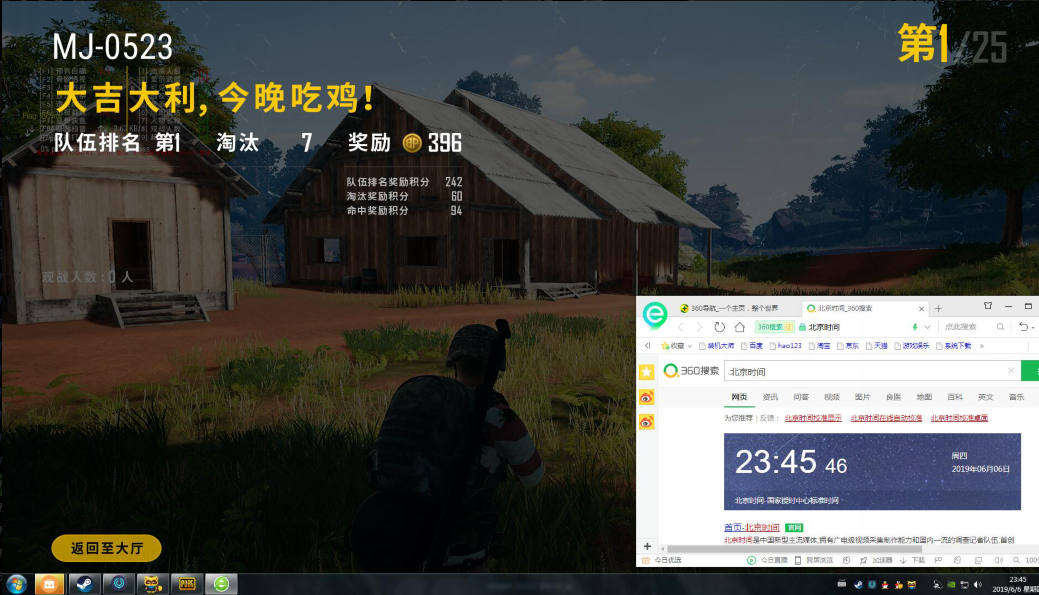Viewport: 1039px width, 595px height.
Task: Open the 游戏娱乐 bookmark
Action: [x=911, y=346]
